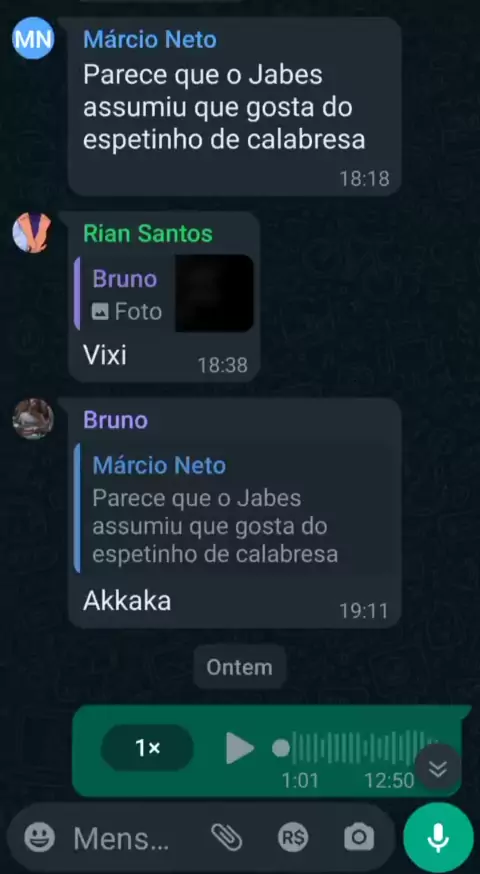Viewport: 480px width, 874px height.
Task: Open the emoji picker in message bar
Action: coord(39,837)
